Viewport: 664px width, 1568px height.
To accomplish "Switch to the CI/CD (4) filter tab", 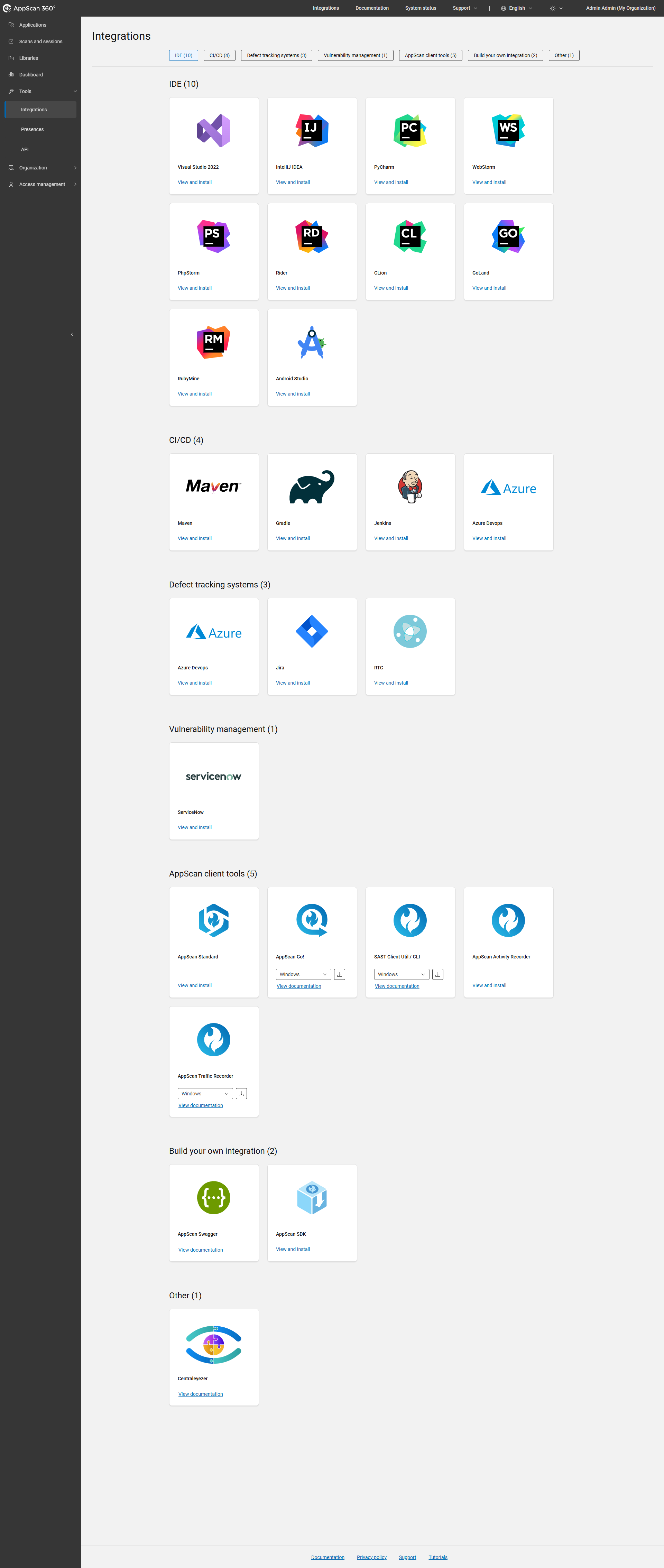I will pos(219,55).
